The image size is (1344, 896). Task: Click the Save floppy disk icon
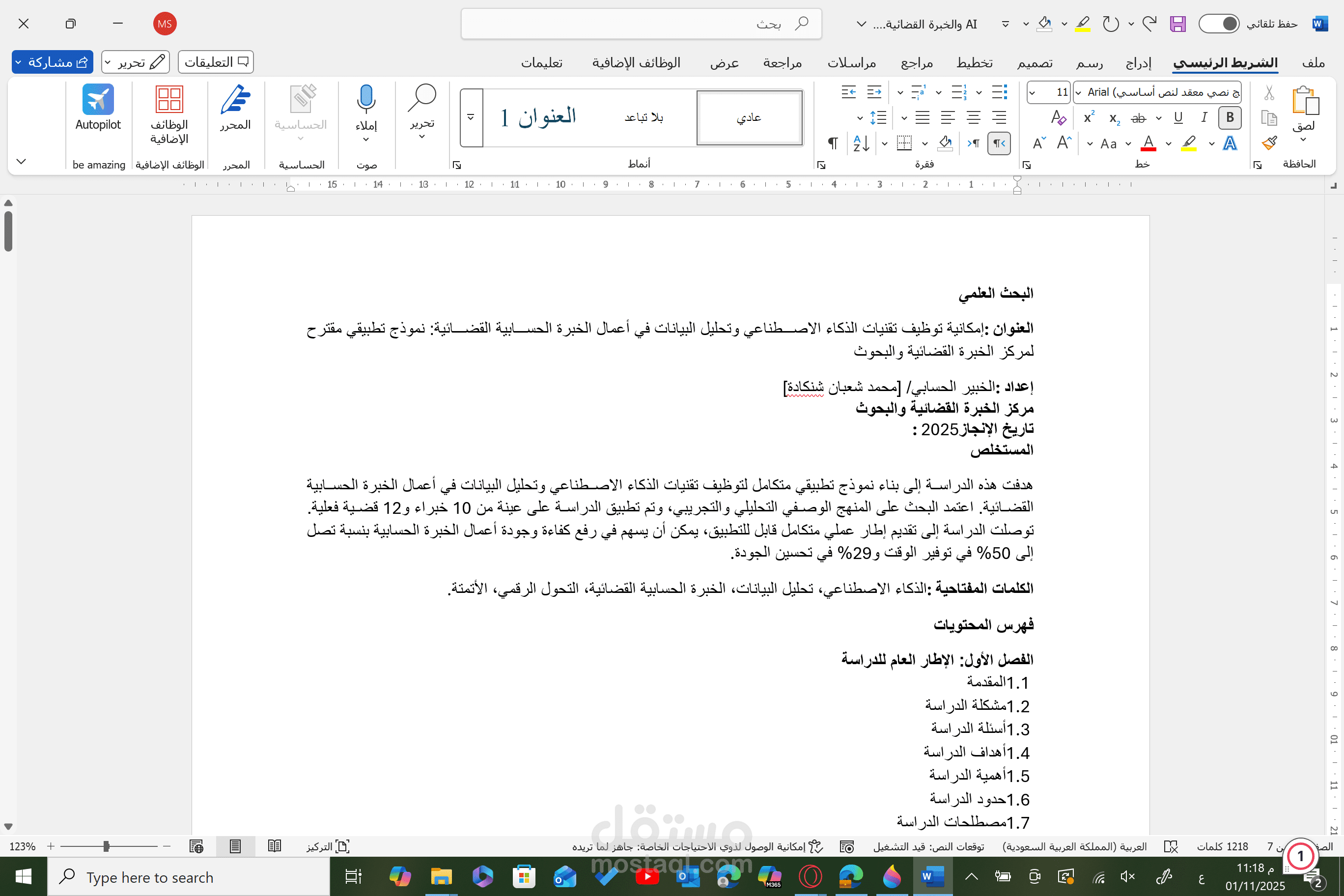point(1177,24)
